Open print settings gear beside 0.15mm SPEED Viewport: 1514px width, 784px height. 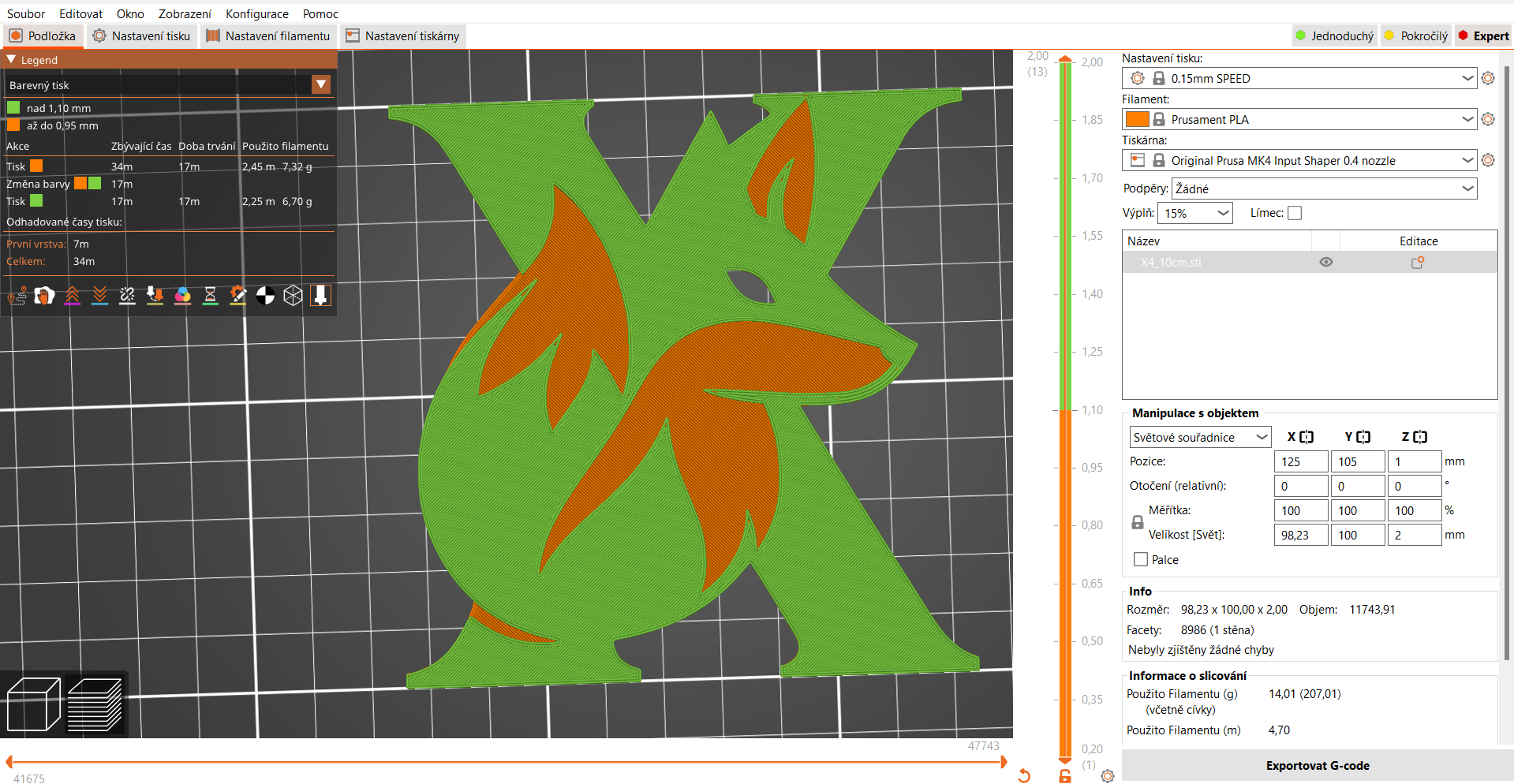(1489, 78)
